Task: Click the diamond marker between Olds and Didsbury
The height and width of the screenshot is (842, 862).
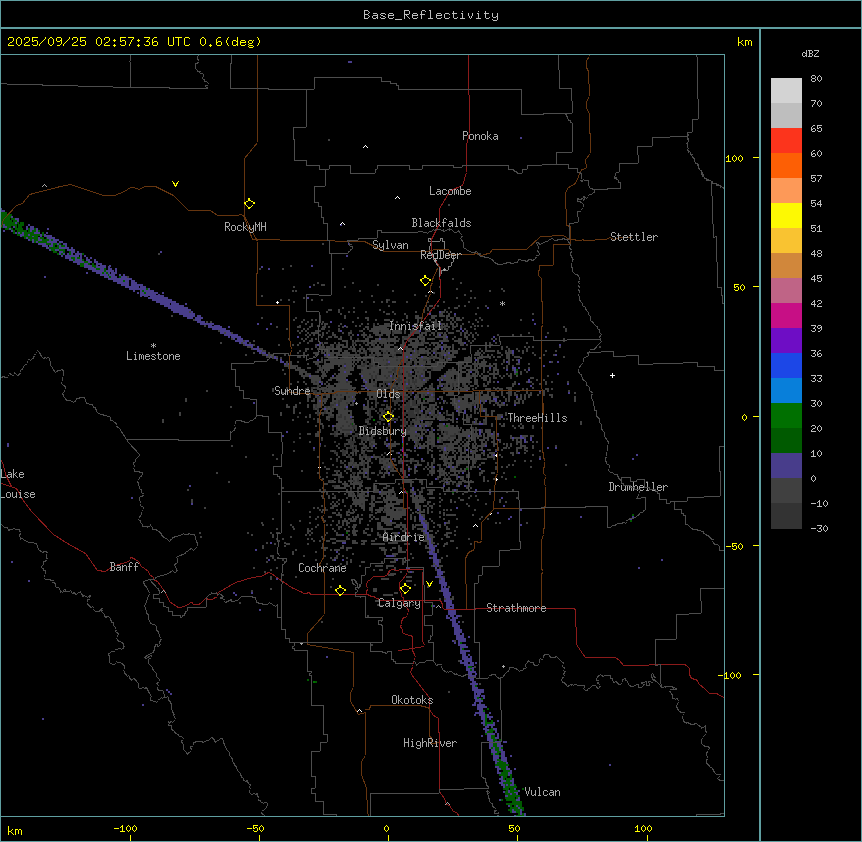Action: click(x=388, y=417)
